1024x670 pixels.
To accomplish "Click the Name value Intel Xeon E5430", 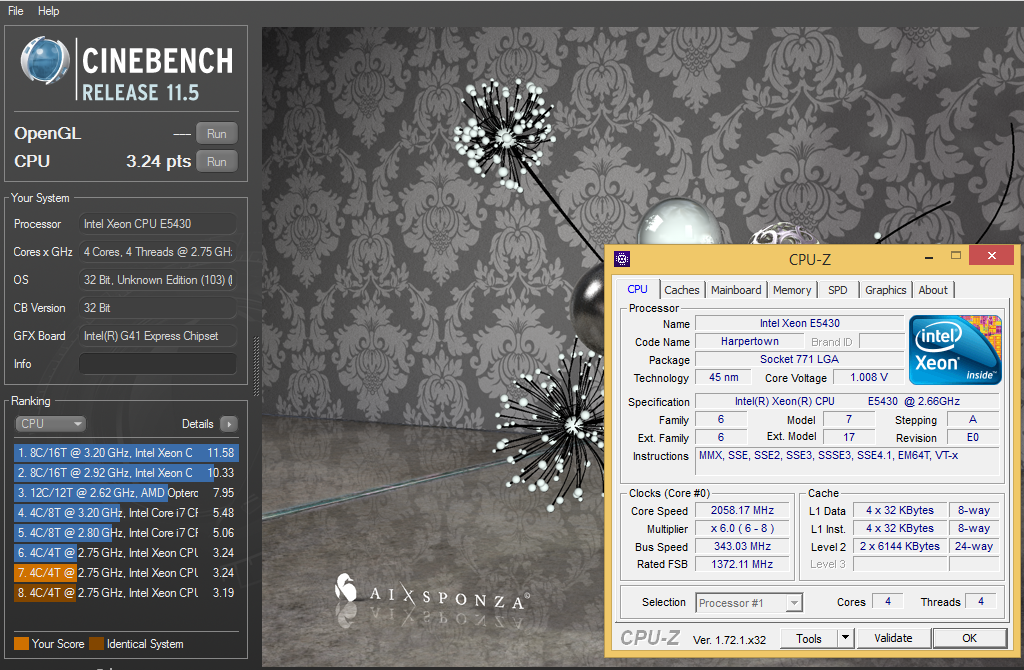I will [799, 323].
